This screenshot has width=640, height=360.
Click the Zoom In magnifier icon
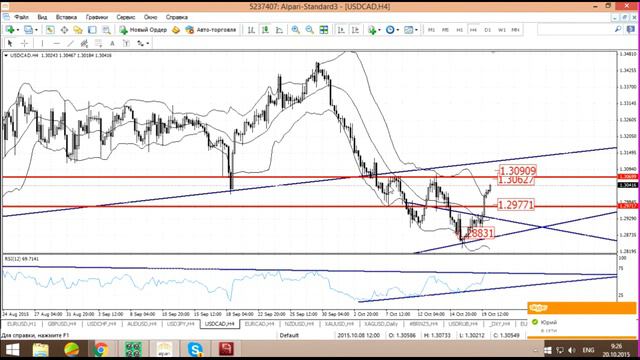tap(296, 30)
